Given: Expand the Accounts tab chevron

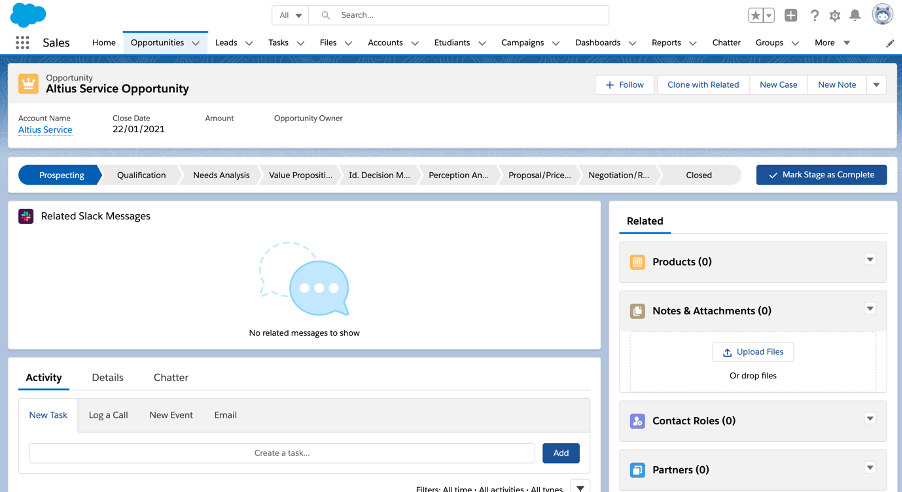Looking at the screenshot, I should coord(415,43).
